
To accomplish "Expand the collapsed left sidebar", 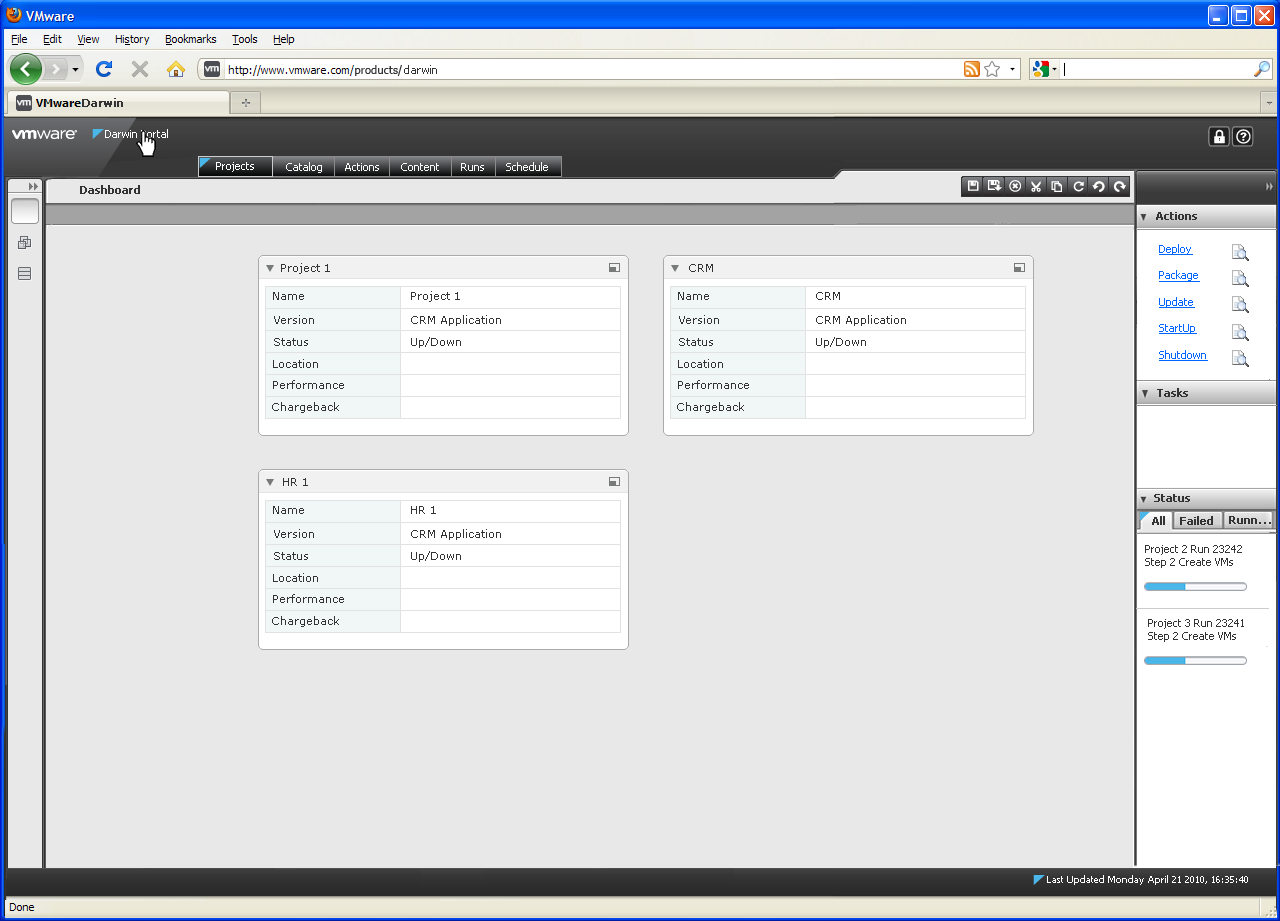I will [33, 186].
